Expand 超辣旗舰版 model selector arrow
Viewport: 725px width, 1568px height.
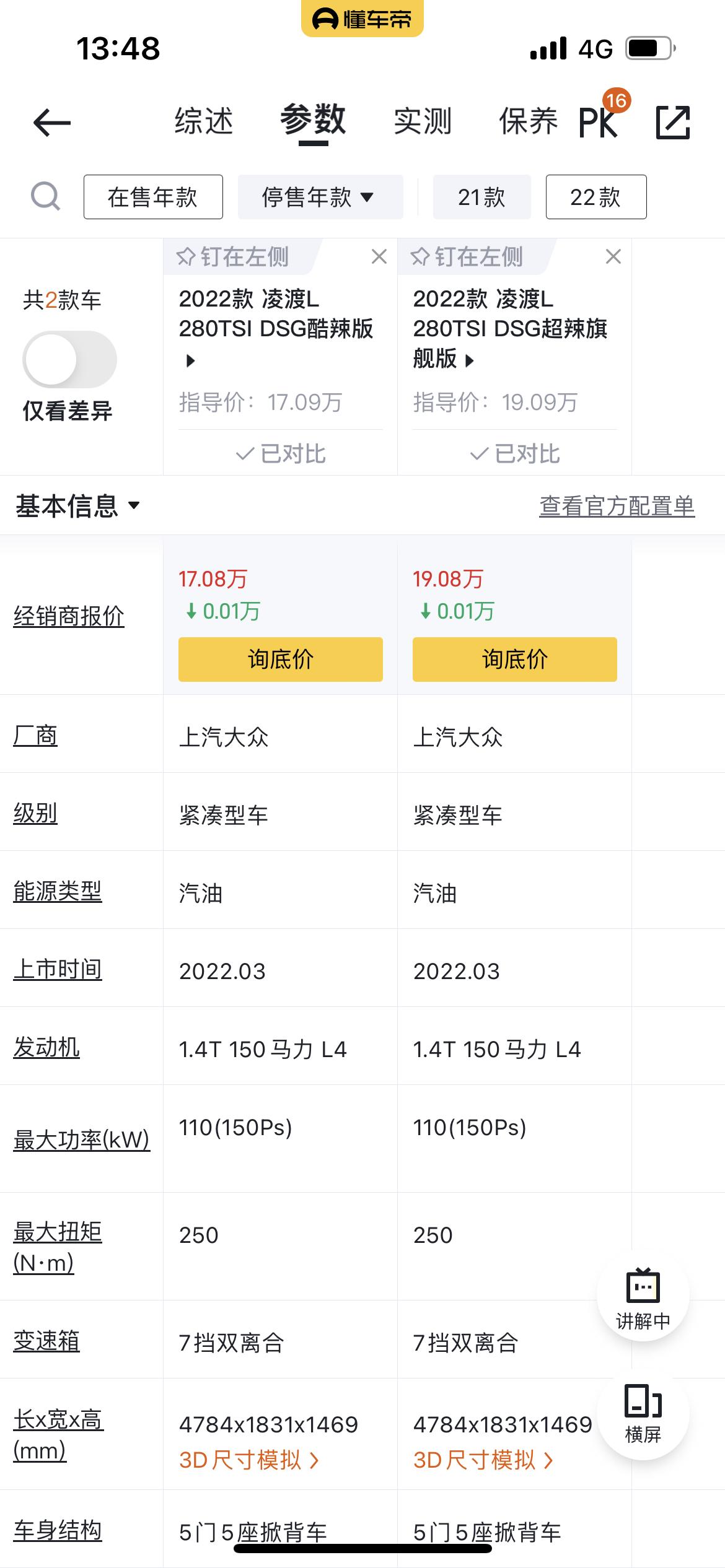pyautogui.click(x=470, y=360)
